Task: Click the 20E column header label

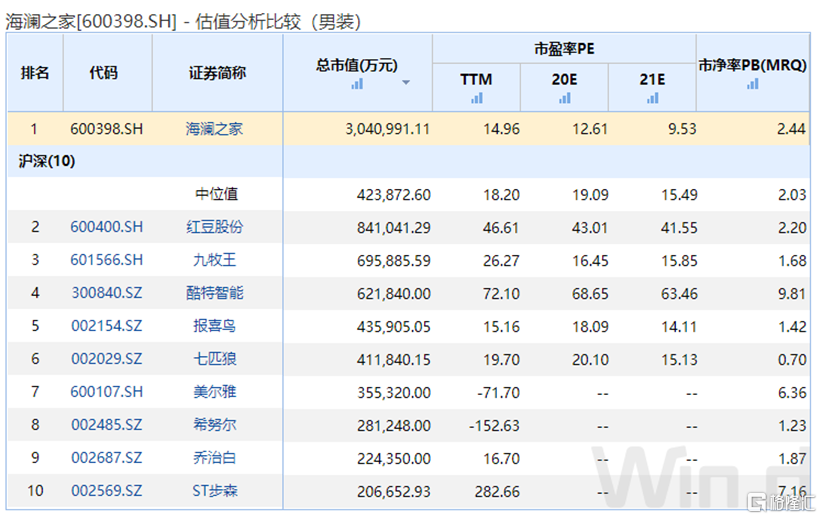Action: pyautogui.click(x=564, y=80)
